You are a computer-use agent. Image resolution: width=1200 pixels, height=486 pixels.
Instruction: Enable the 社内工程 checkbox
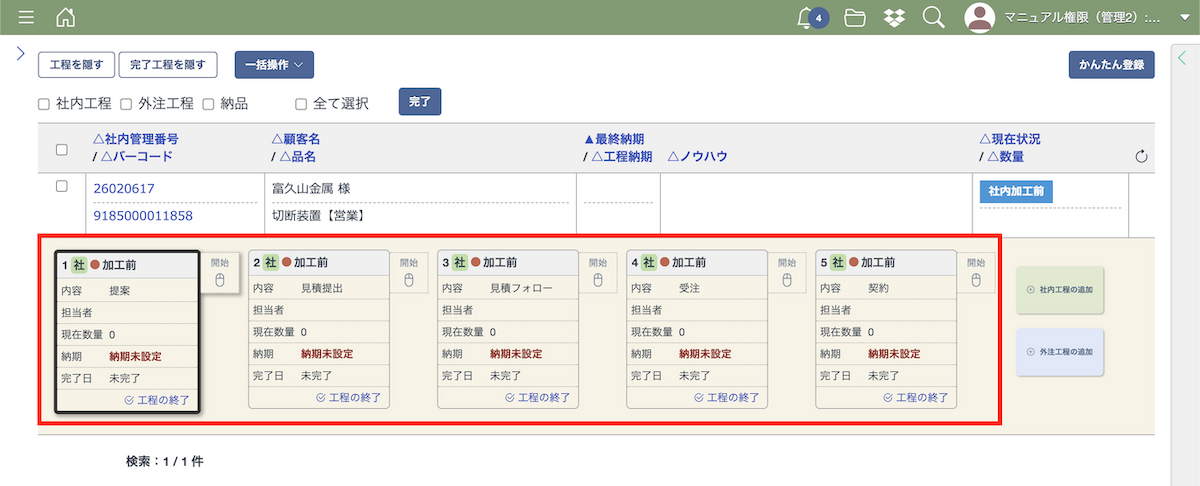point(43,103)
